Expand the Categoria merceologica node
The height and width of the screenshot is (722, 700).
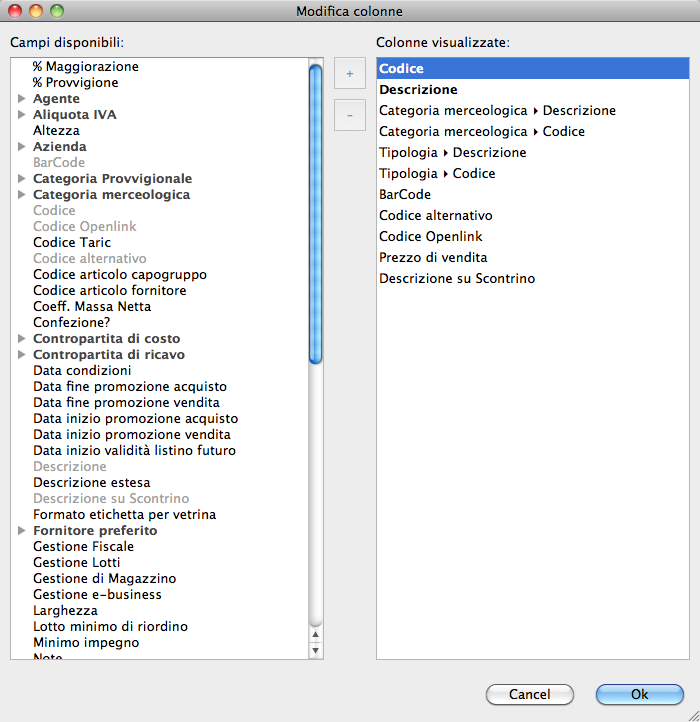coord(22,195)
